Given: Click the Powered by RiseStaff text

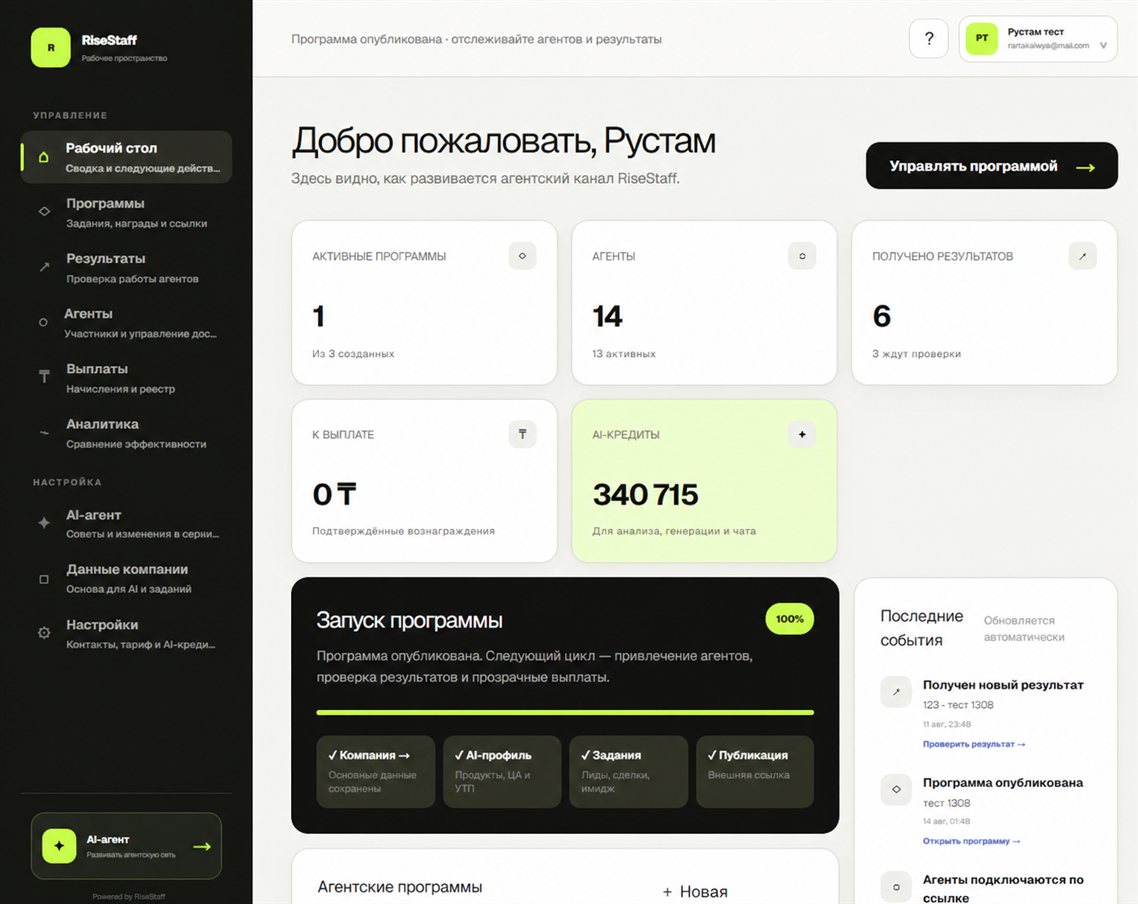Looking at the screenshot, I should click(x=128, y=897).
